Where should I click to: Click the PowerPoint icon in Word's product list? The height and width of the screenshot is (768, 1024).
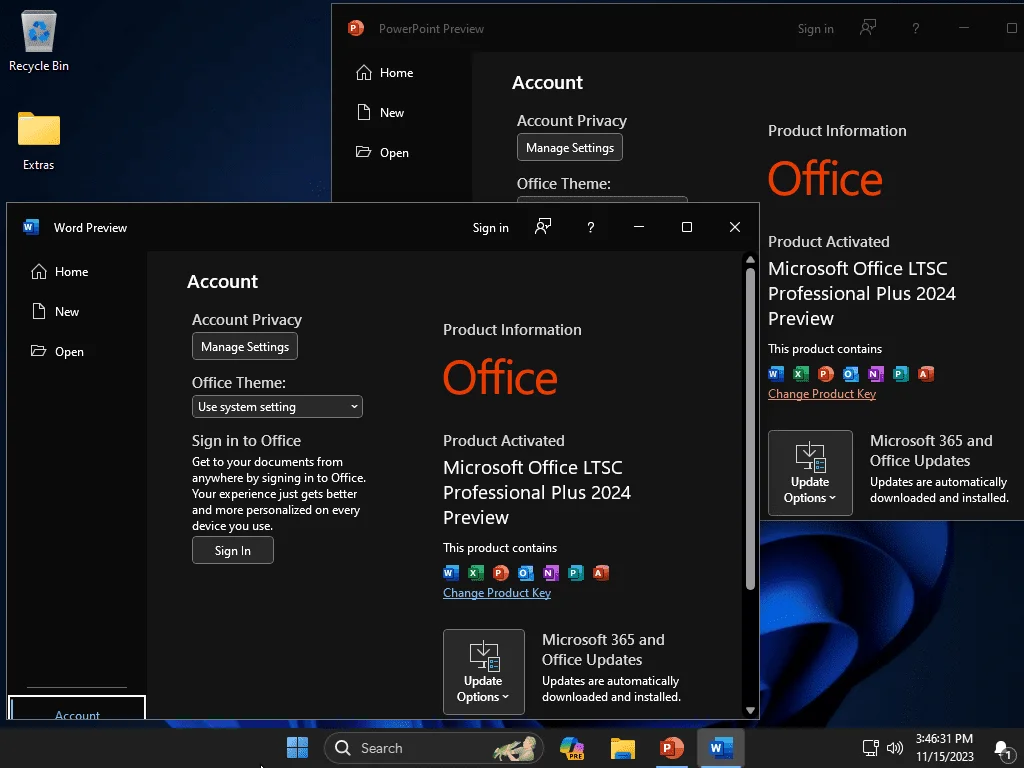tap(501, 573)
